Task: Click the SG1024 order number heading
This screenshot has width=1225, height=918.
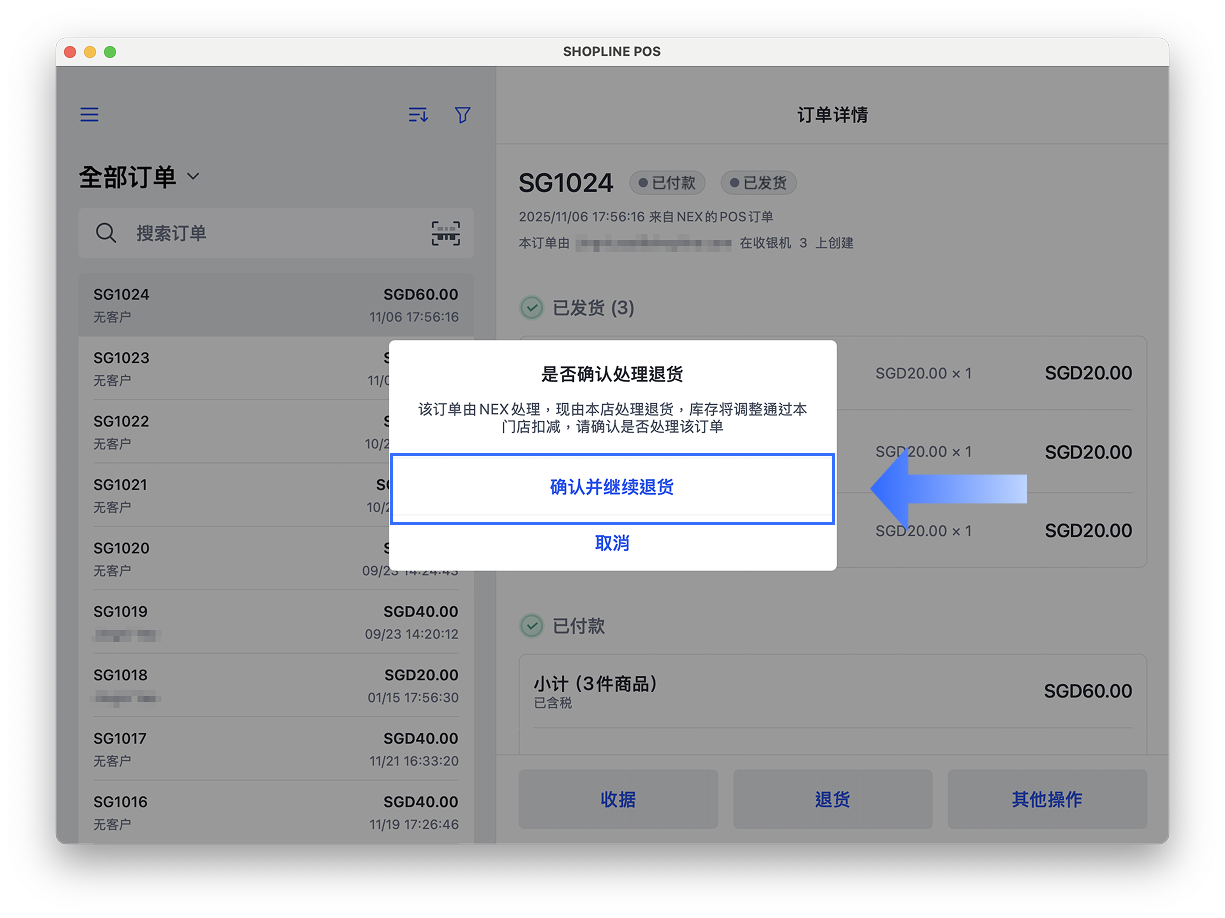Action: pos(566,183)
